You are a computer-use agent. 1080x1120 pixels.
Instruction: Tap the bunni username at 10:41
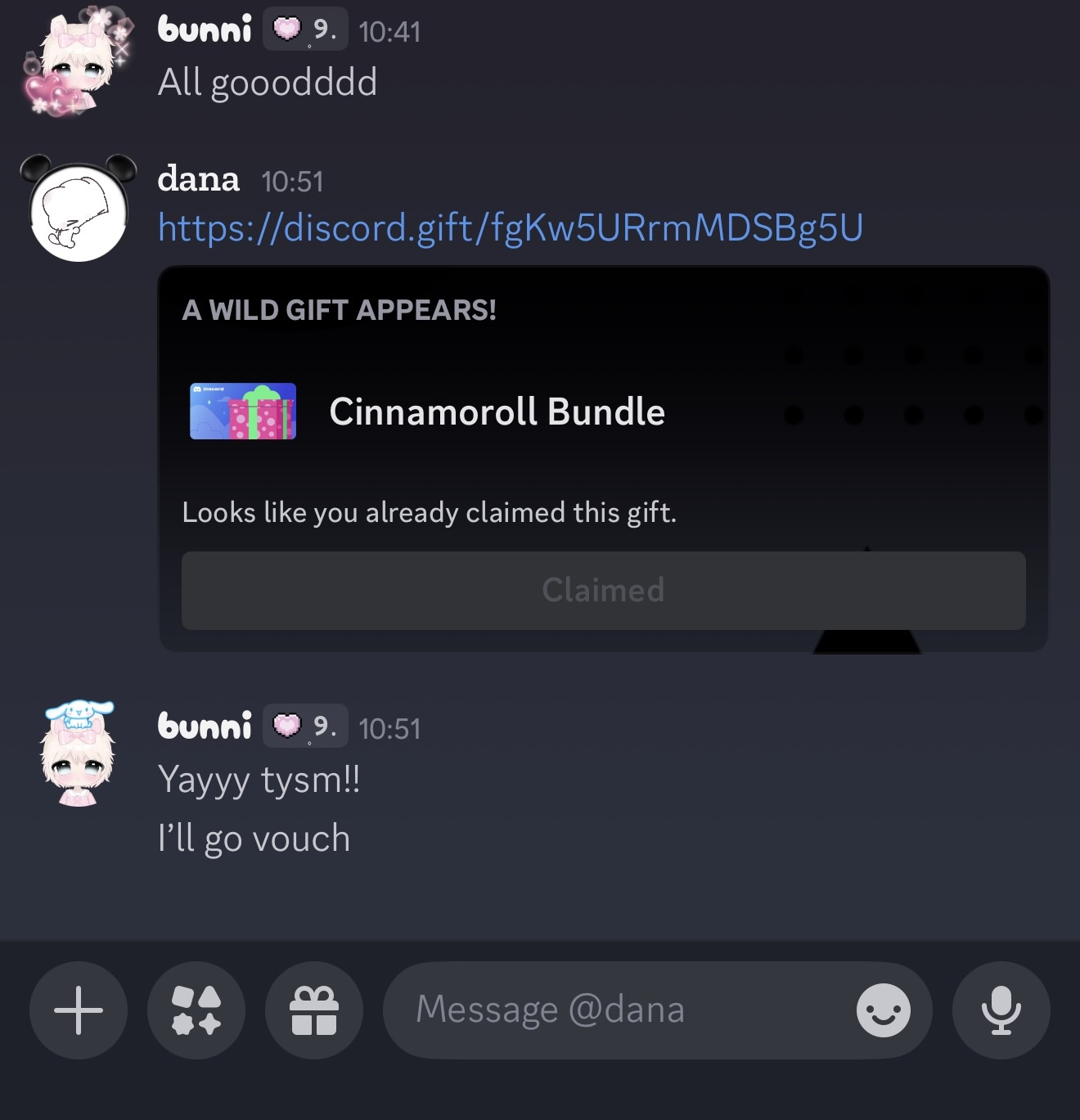tap(205, 29)
